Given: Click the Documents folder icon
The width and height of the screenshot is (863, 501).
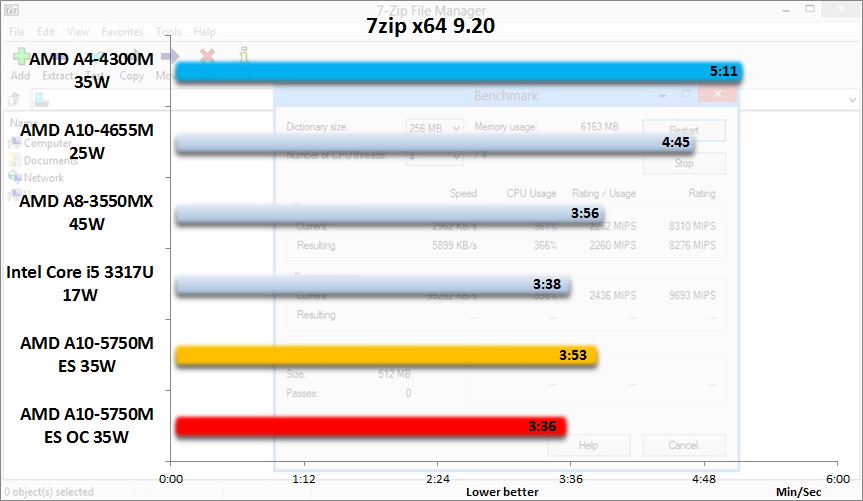Looking at the screenshot, I should [14, 160].
